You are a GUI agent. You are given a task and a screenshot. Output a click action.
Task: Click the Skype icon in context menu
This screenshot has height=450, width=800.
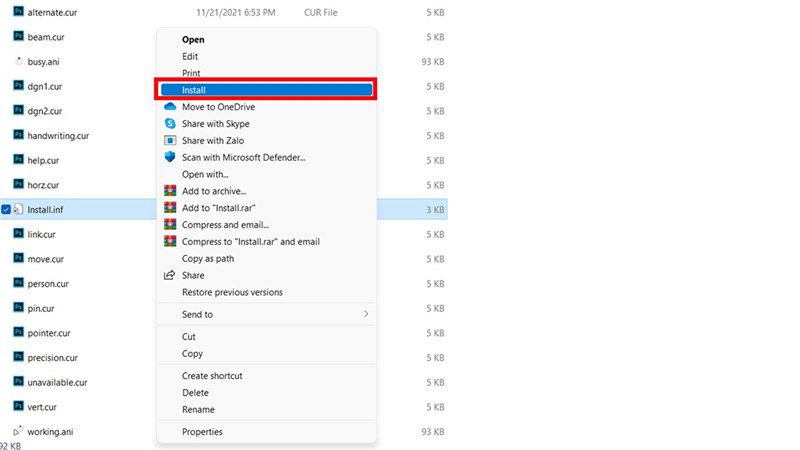[x=170, y=123]
